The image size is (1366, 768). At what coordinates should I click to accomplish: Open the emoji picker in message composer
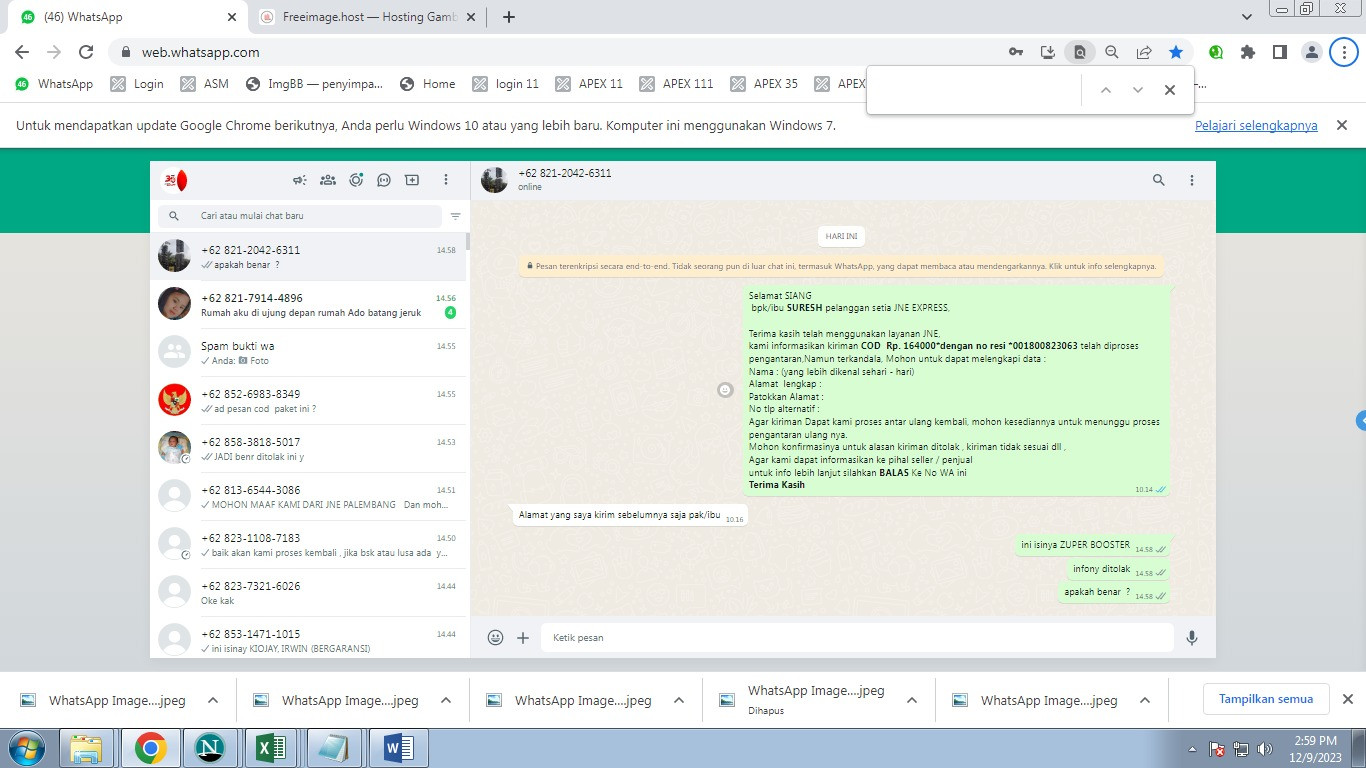[495, 637]
